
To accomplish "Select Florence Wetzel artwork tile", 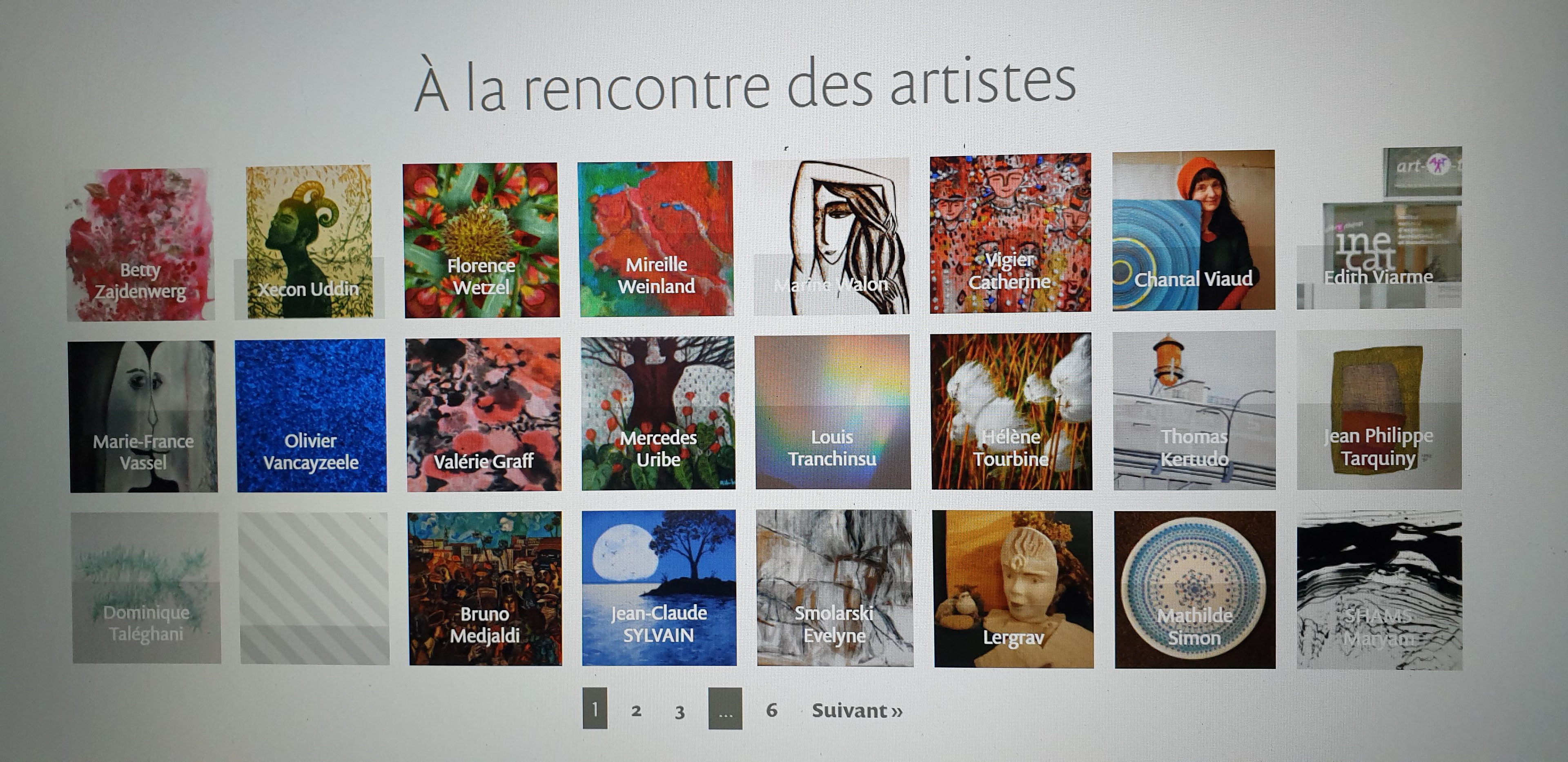I will (481, 240).
